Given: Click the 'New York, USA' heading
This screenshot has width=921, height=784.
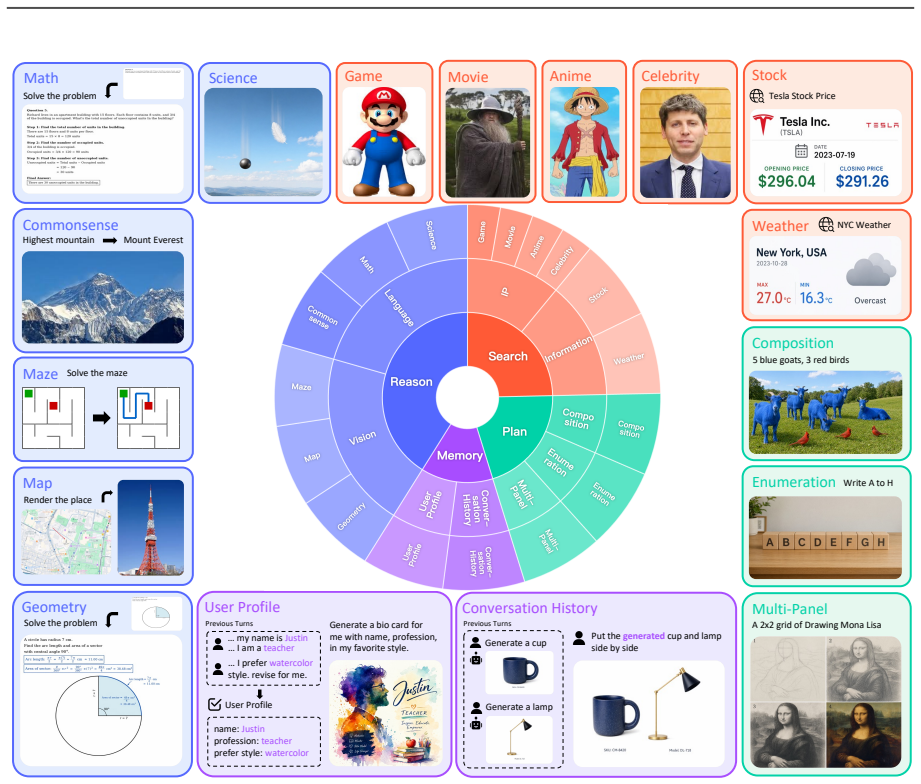Looking at the screenshot, I should point(791,253).
